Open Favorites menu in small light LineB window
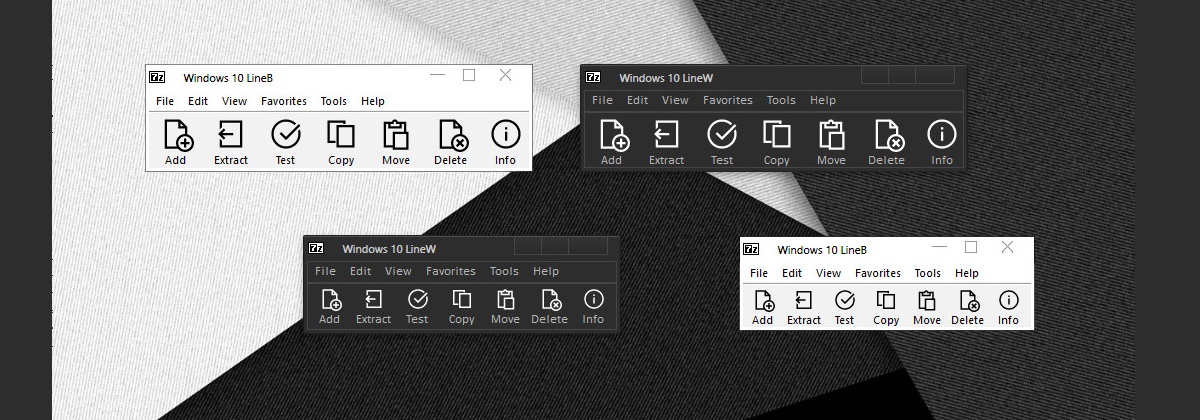The image size is (1200, 420). tap(878, 273)
